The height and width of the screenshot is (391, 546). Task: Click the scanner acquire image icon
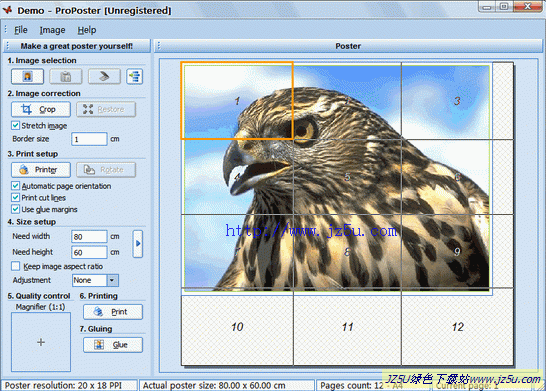[x=104, y=76]
